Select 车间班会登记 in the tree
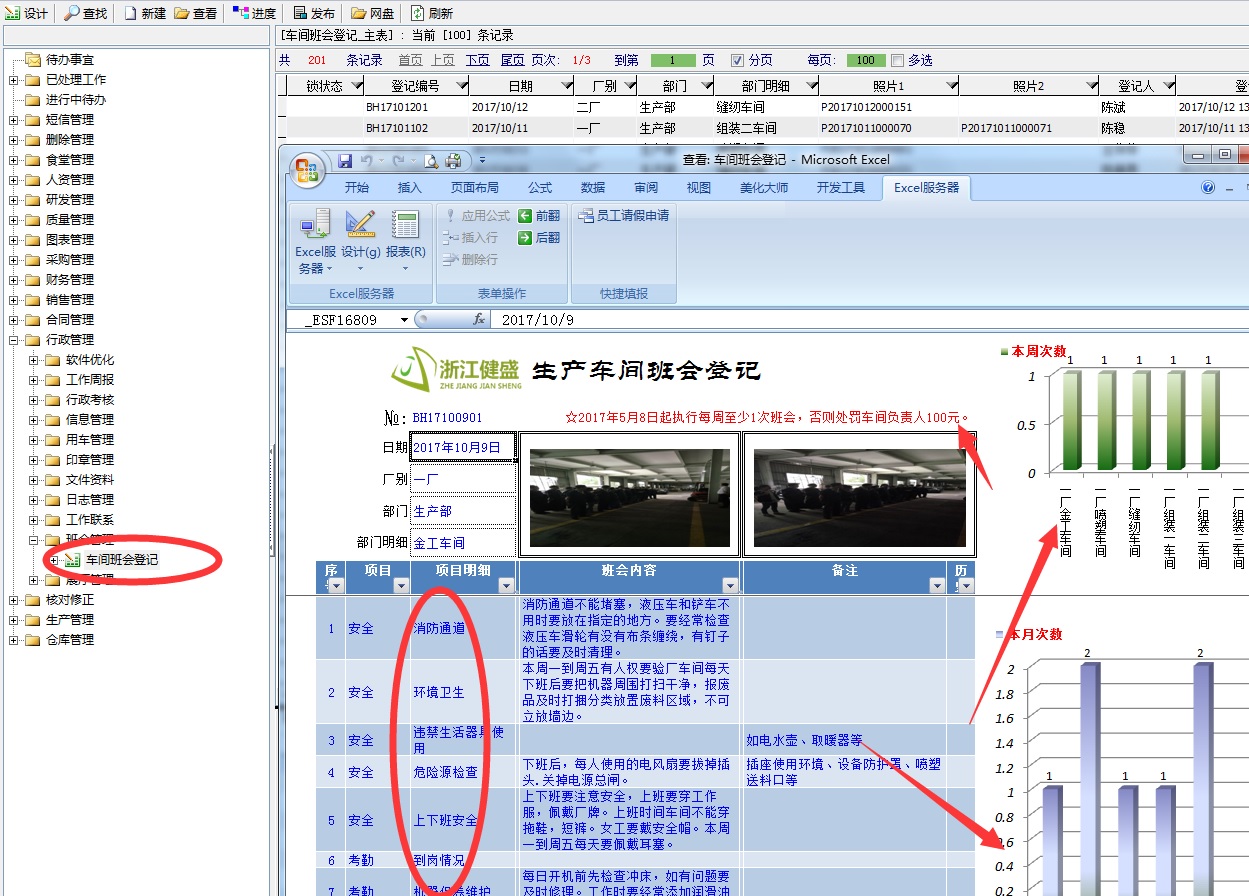Viewport: 1249px width, 896px height. [x=121, y=560]
